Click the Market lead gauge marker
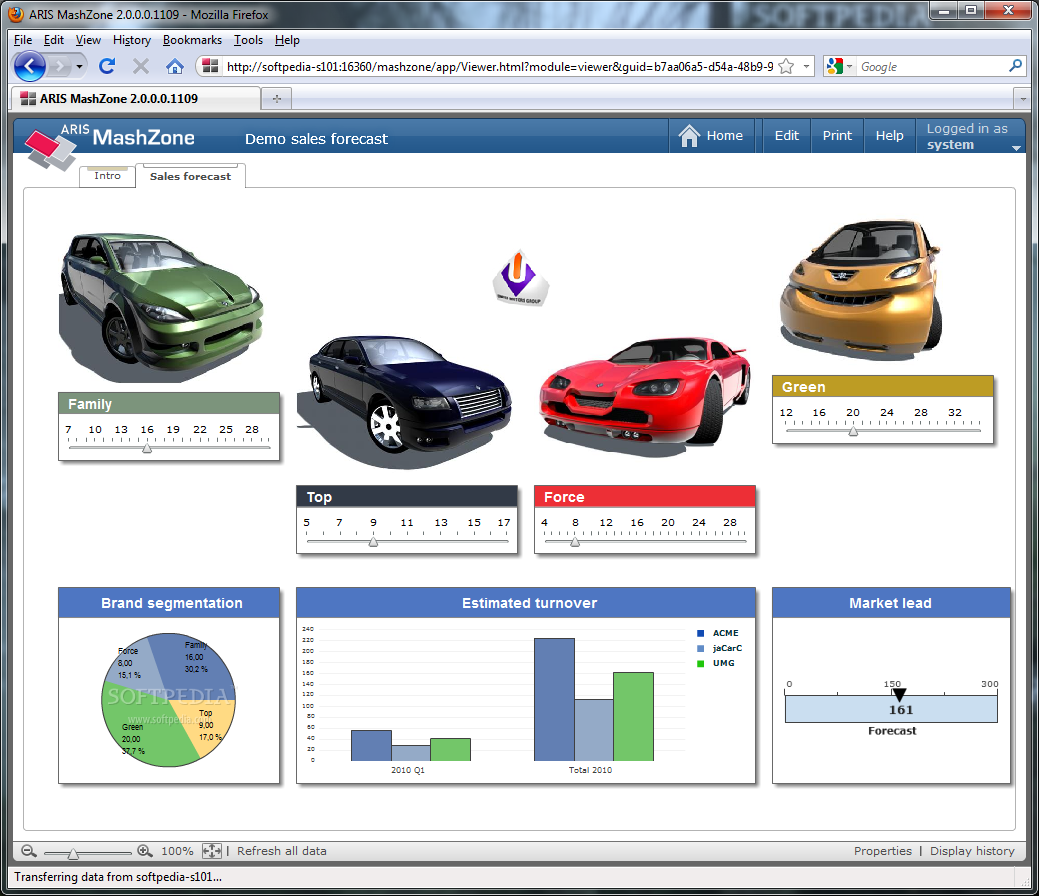1039x896 pixels. [899, 695]
